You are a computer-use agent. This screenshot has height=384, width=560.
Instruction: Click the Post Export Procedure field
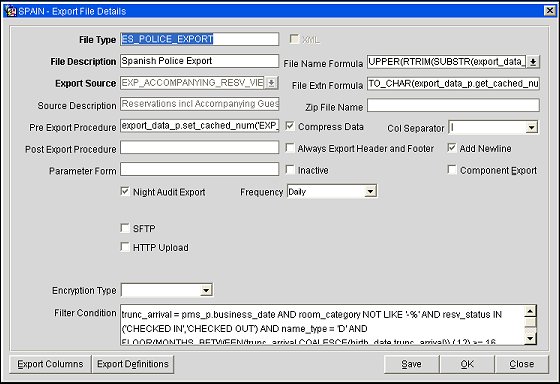tap(199, 148)
